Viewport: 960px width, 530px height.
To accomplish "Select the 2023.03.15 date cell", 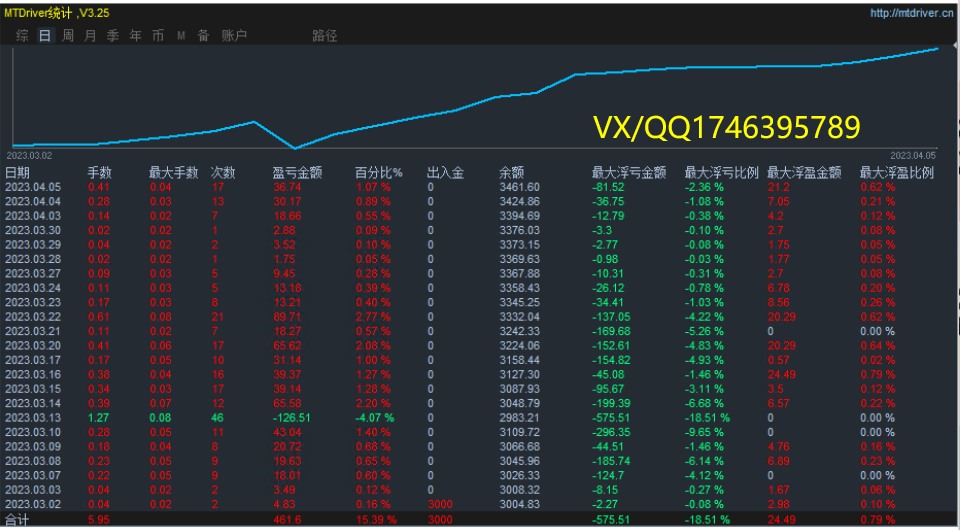I will click(x=33, y=389).
